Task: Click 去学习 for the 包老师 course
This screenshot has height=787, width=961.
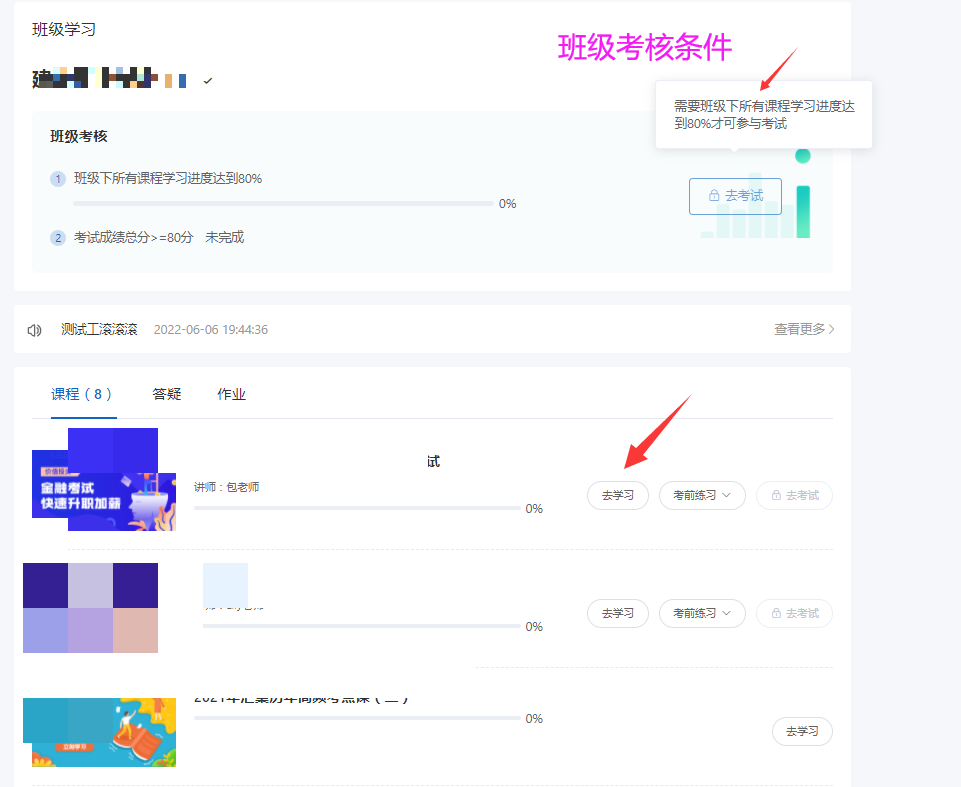Action: (618, 495)
